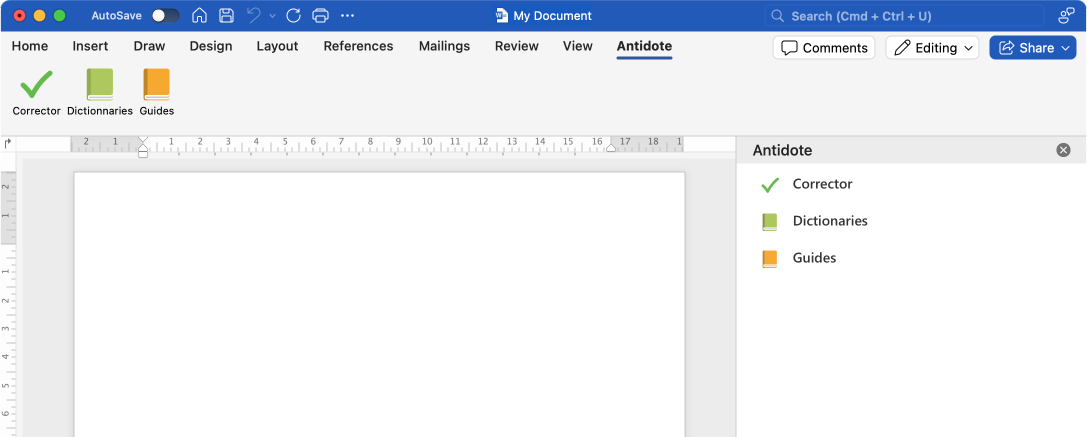Viewport: 1087px width, 437px height.
Task: Click the Home icon in title bar
Action: click(x=200, y=16)
